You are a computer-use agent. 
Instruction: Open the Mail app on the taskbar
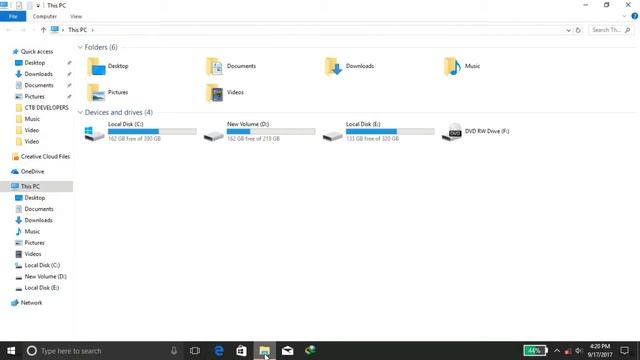(287, 351)
